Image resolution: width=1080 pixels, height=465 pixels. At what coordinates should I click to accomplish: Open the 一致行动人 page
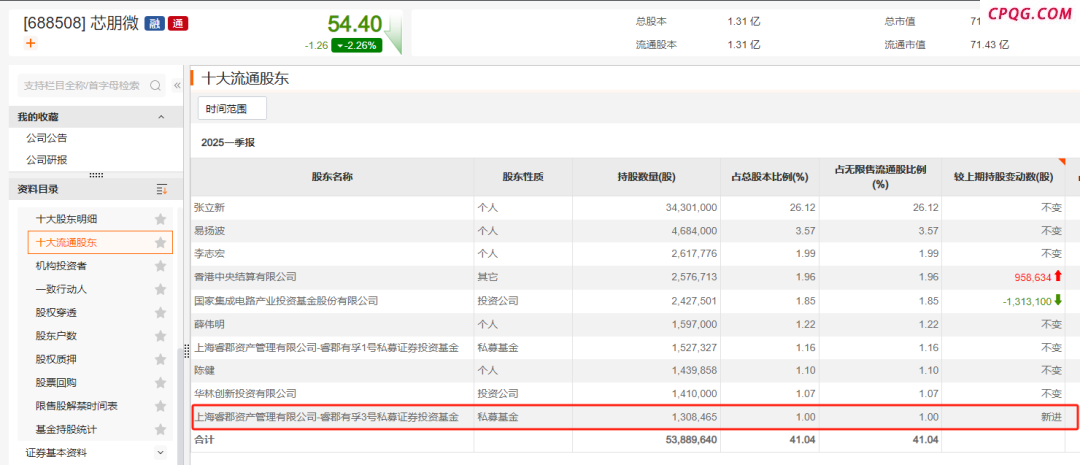tap(61, 289)
